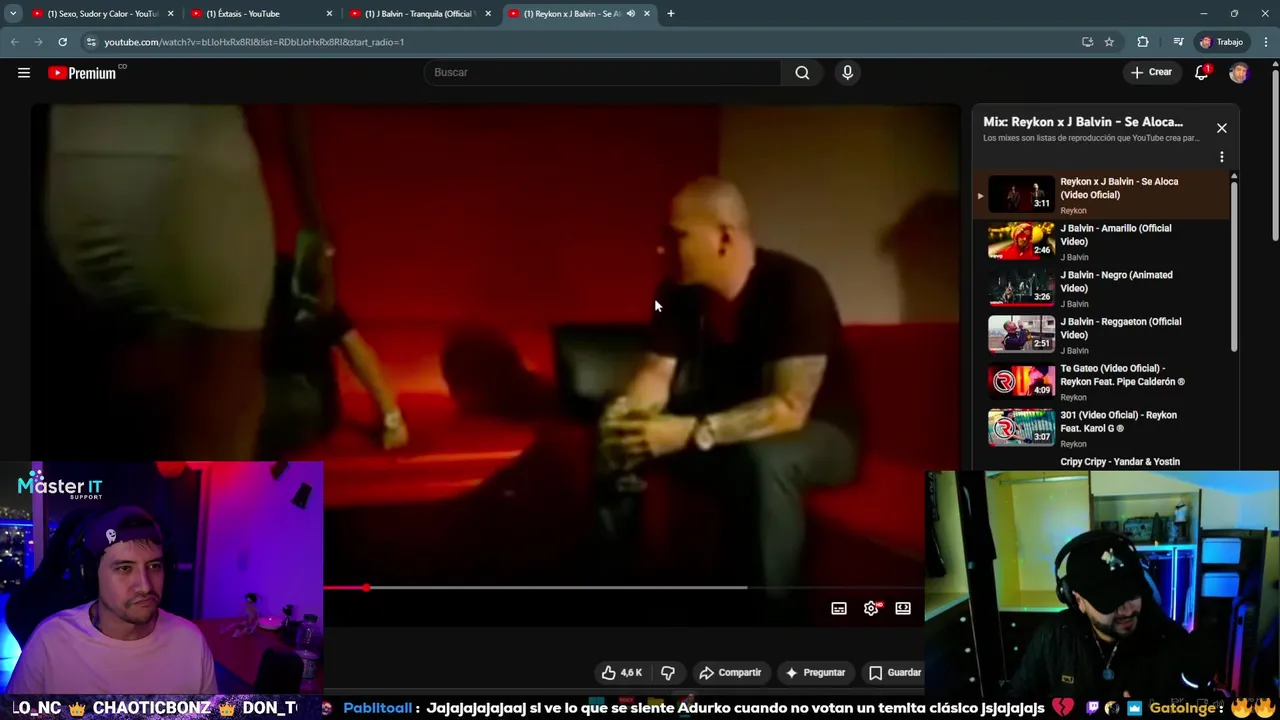Open the media control toolbar icon
The width and height of the screenshot is (1280, 720).
pyautogui.click(x=1178, y=42)
